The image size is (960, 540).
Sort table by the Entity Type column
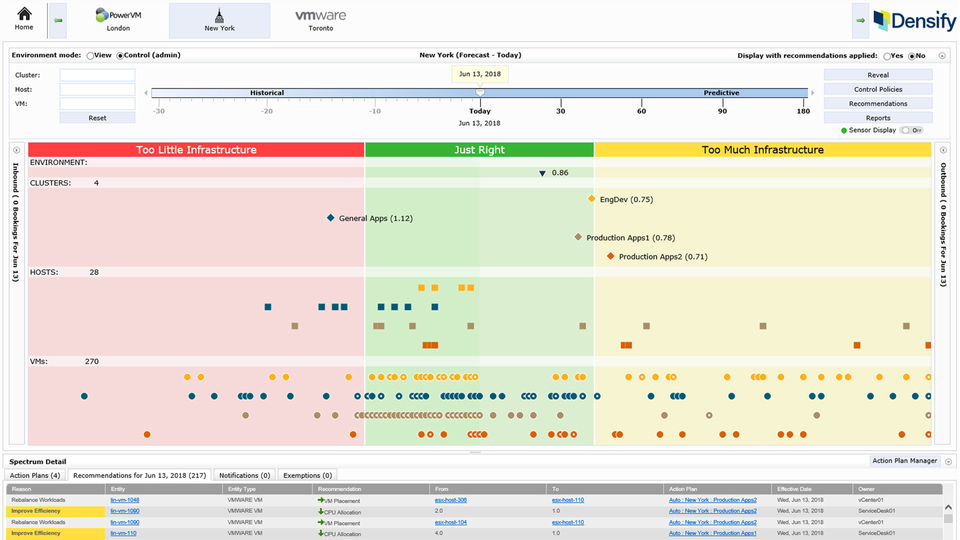click(x=268, y=489)
